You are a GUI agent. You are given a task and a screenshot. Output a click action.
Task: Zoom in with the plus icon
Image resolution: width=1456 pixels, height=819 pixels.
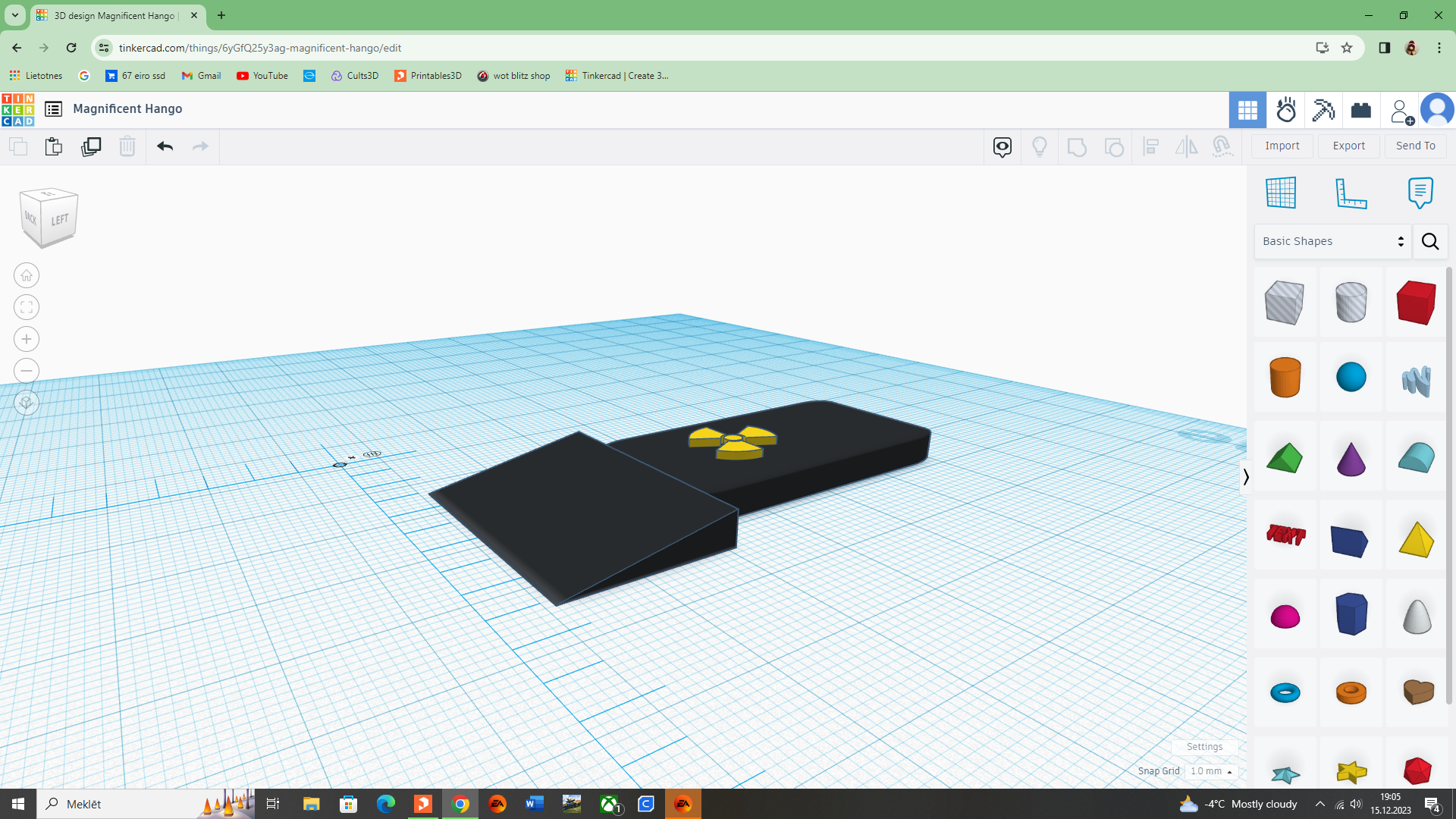point(27,339)
